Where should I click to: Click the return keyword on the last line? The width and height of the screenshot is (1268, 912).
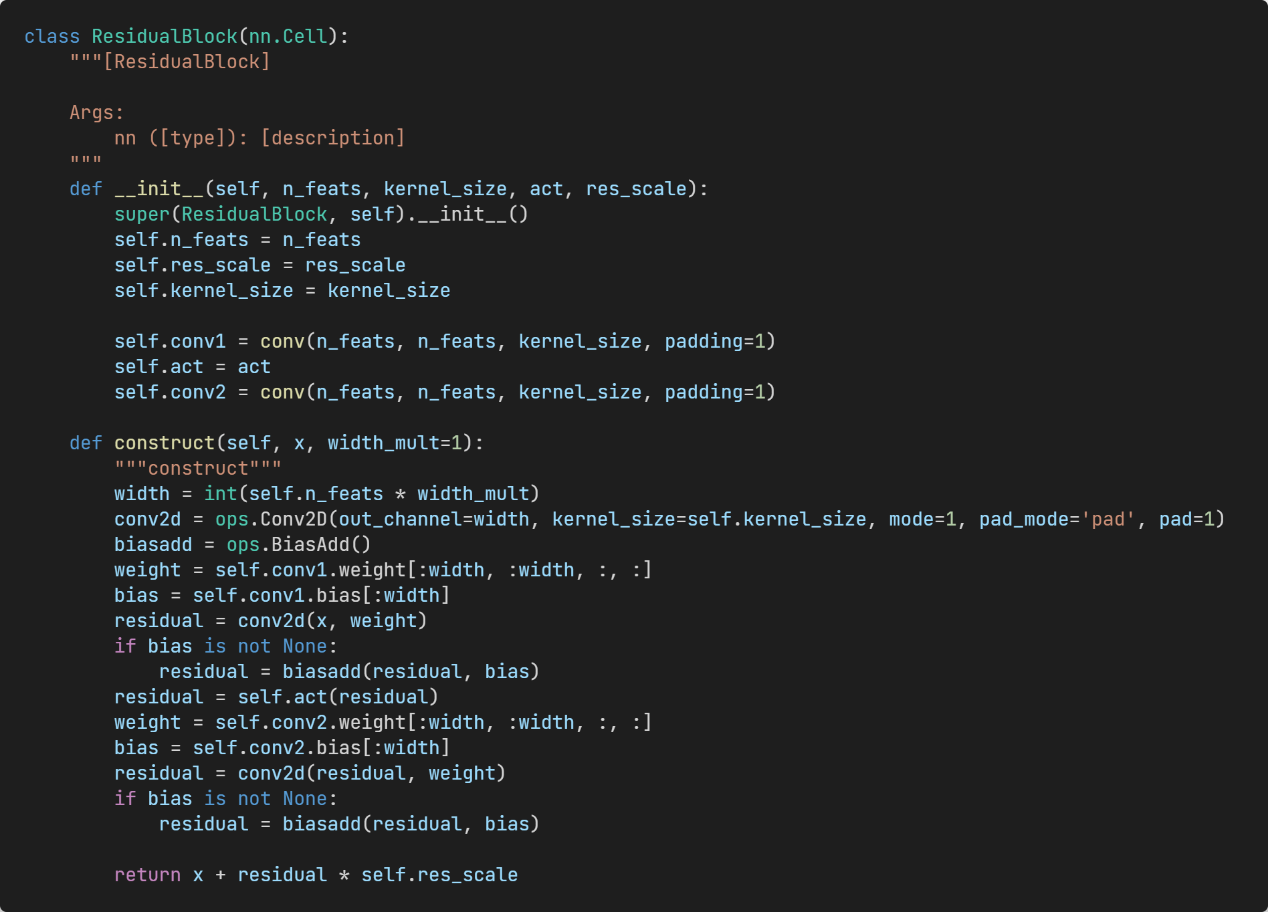[x=147, y=874]
